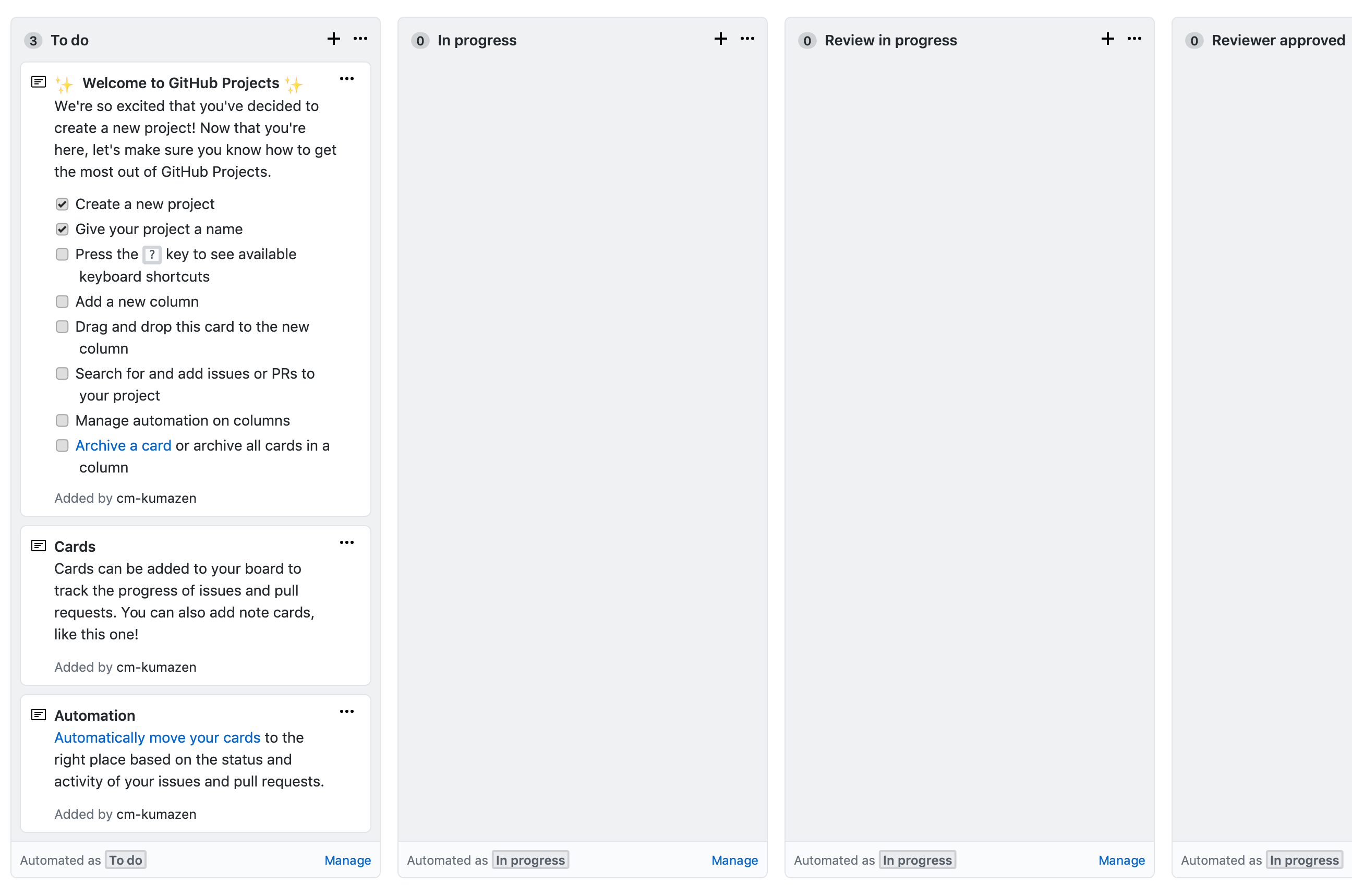The image size is (1352, 896).
Task: Select the Reviewer approved column title
Action: [x=1278, y=41]
